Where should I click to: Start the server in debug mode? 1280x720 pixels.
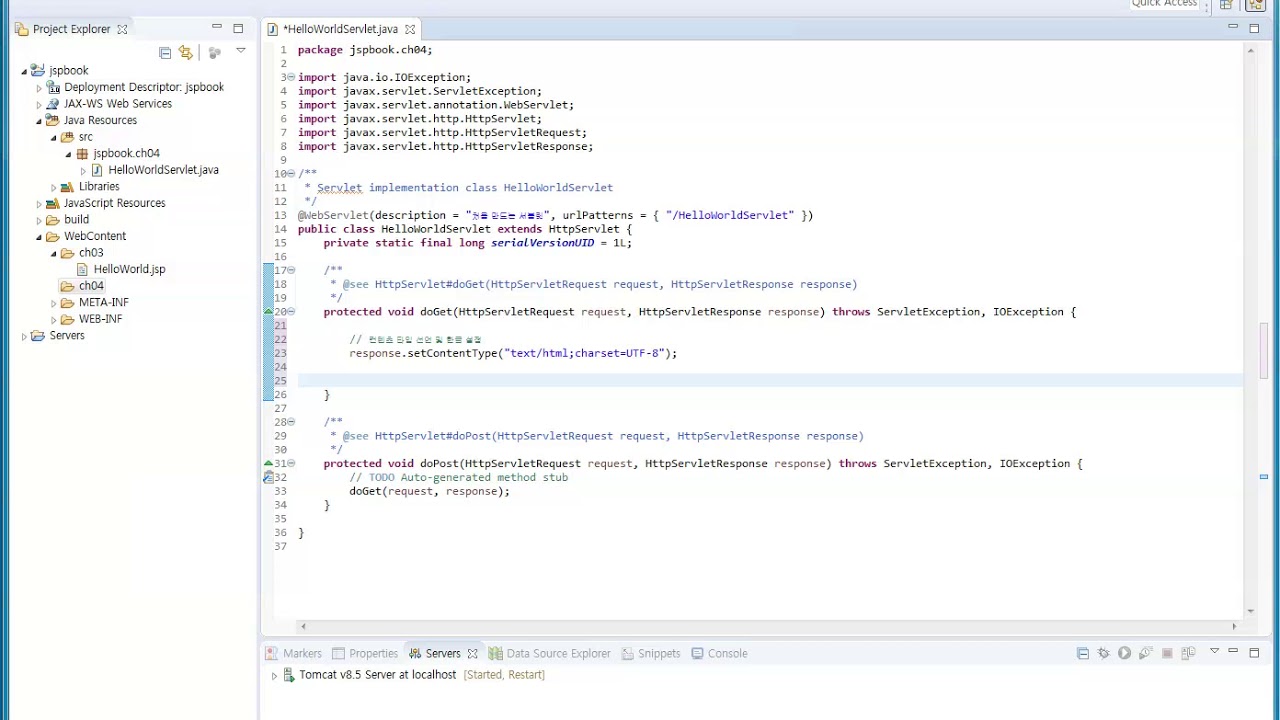(1103, 653)
